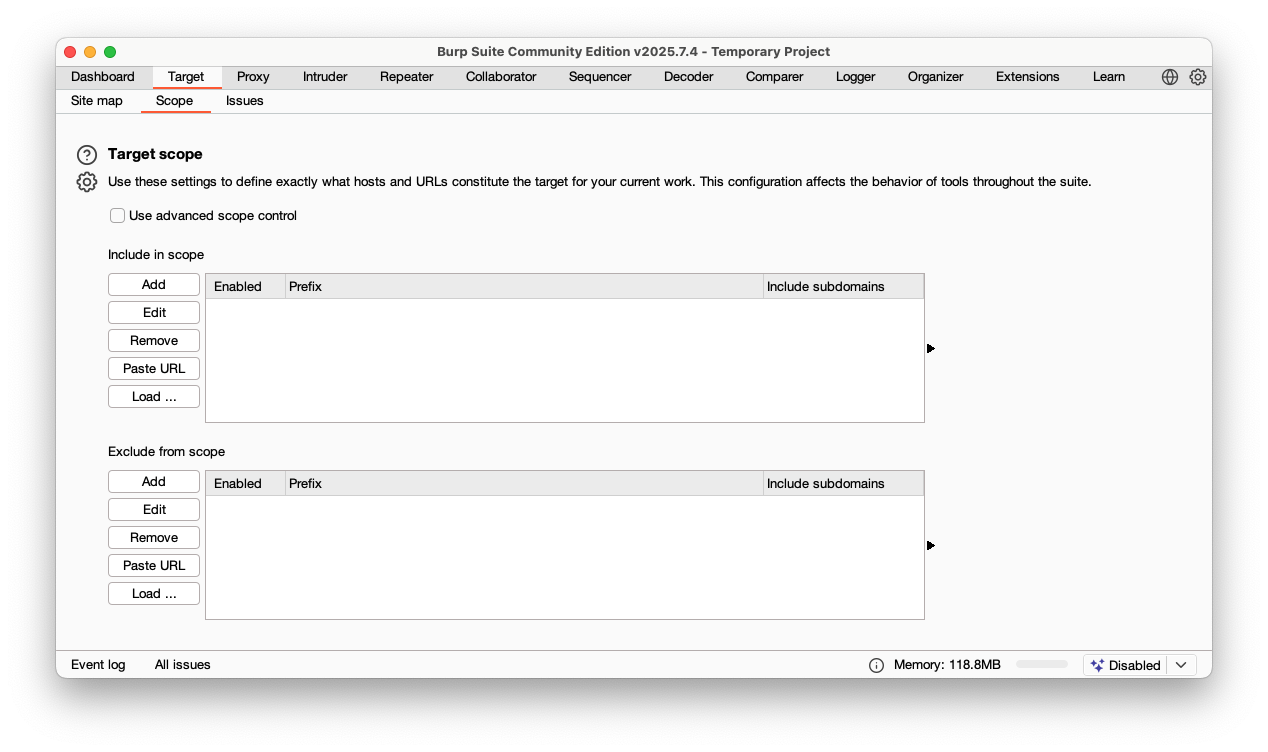Viewport: 1268px width, 752px height.
Task: Click Enabled column header in Include table
Action: [246, 287]
